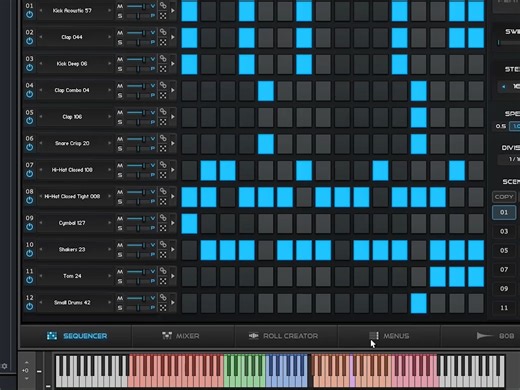The width and height of the screenshot is (520, 390).
Task: Click link chain icon on Clap 106
Action: click(163, 112)
